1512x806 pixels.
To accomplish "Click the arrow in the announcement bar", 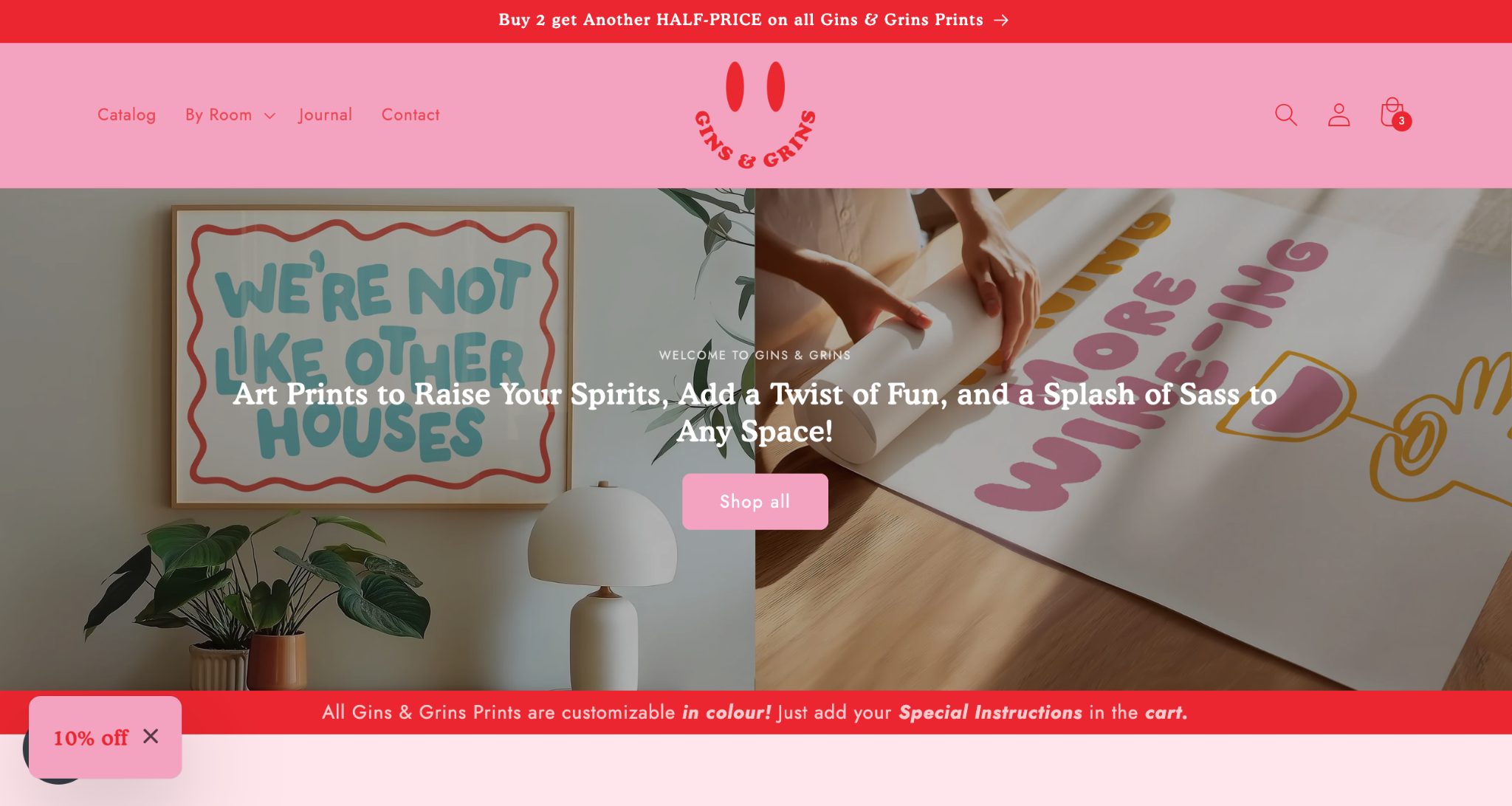I will (1001, 20).
